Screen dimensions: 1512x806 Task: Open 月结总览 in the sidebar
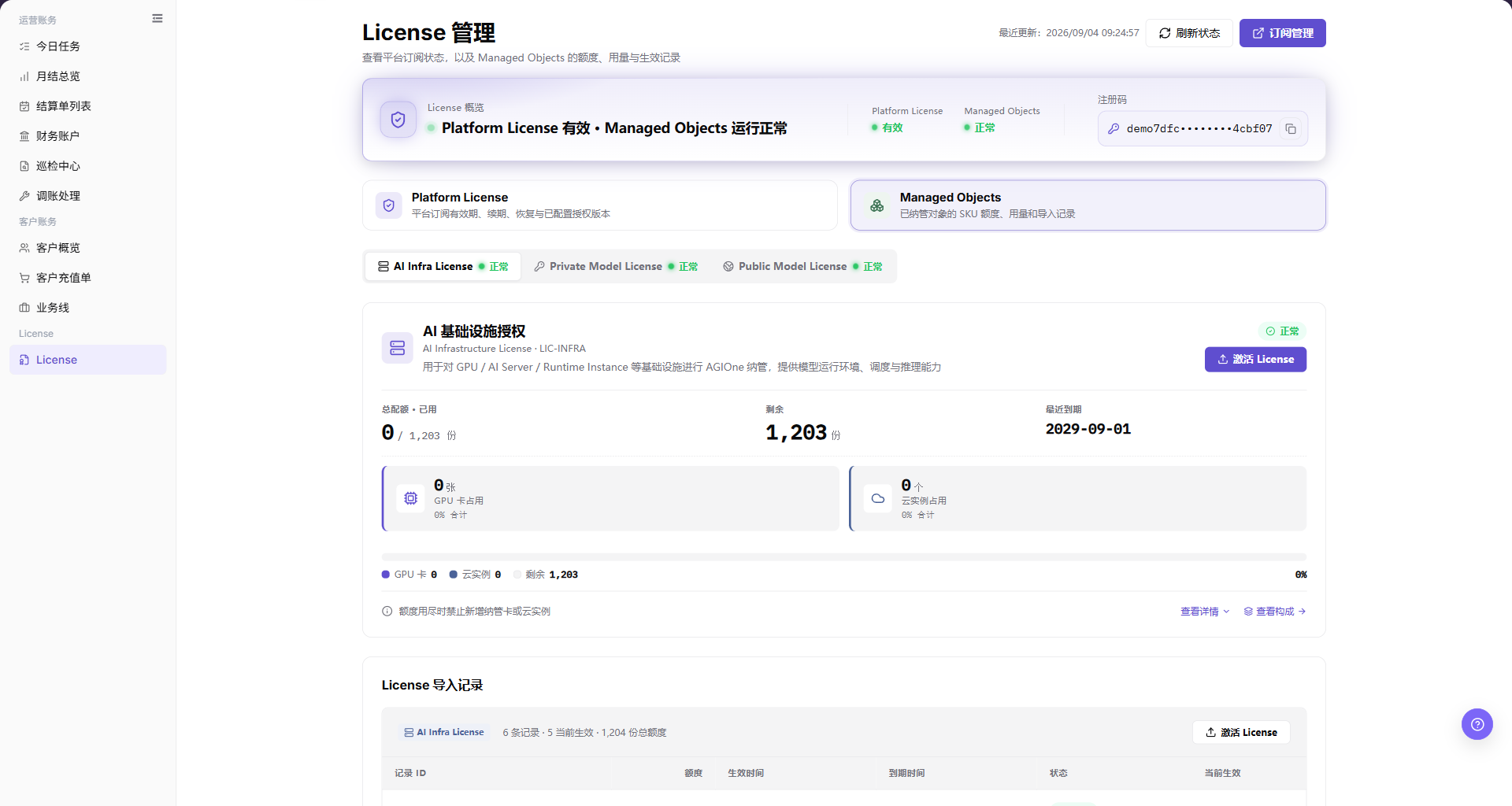point(88,76)
